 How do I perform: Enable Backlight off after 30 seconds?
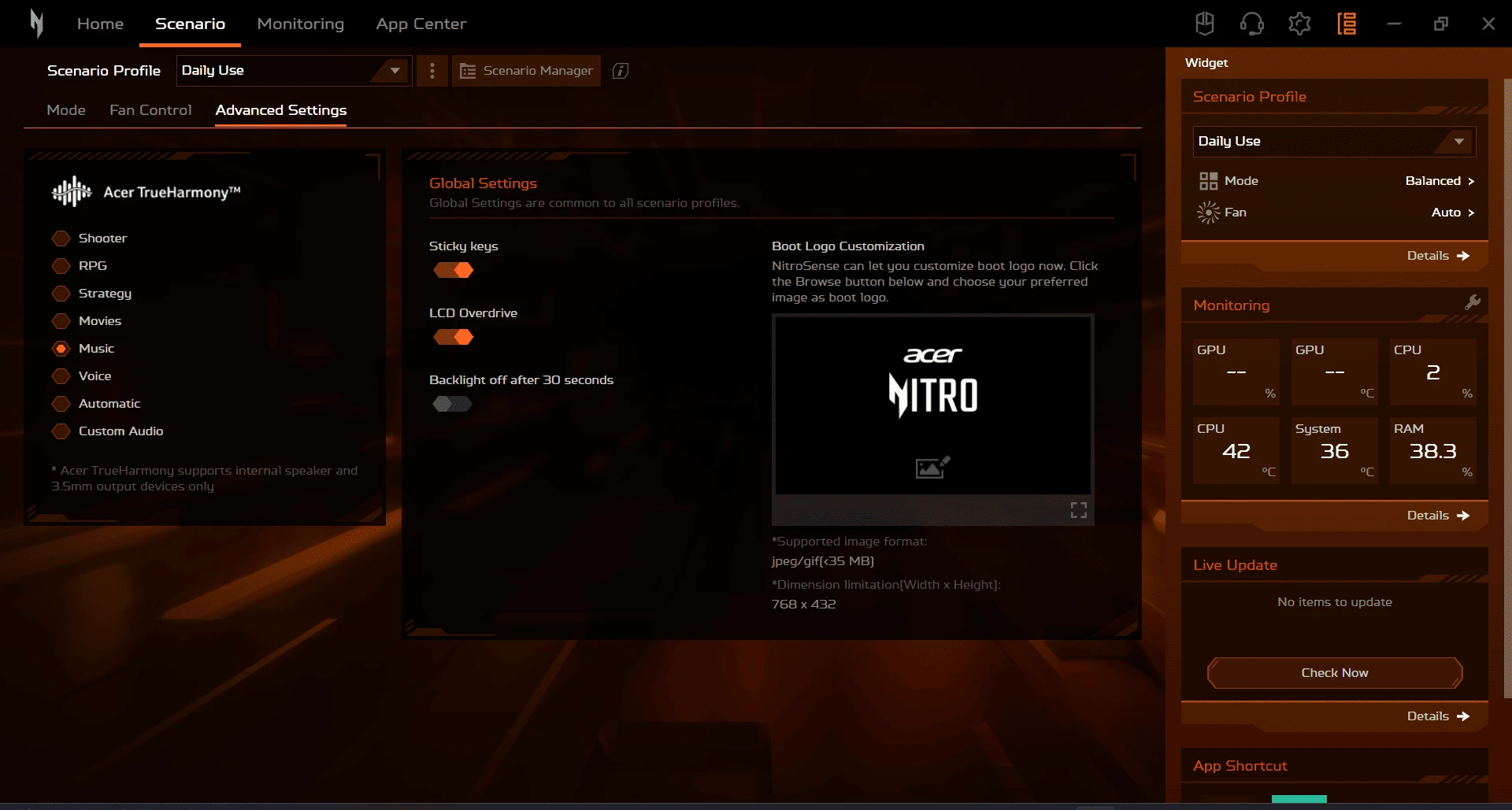tap(452, 404)
